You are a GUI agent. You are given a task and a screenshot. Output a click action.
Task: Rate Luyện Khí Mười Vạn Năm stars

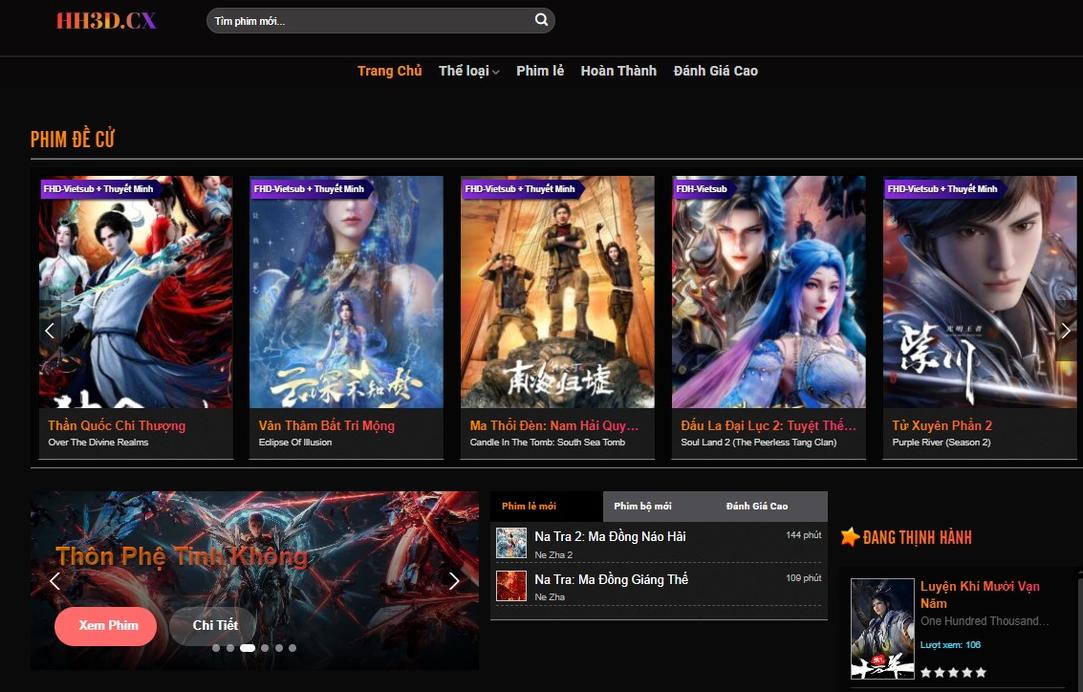point(953,672)
